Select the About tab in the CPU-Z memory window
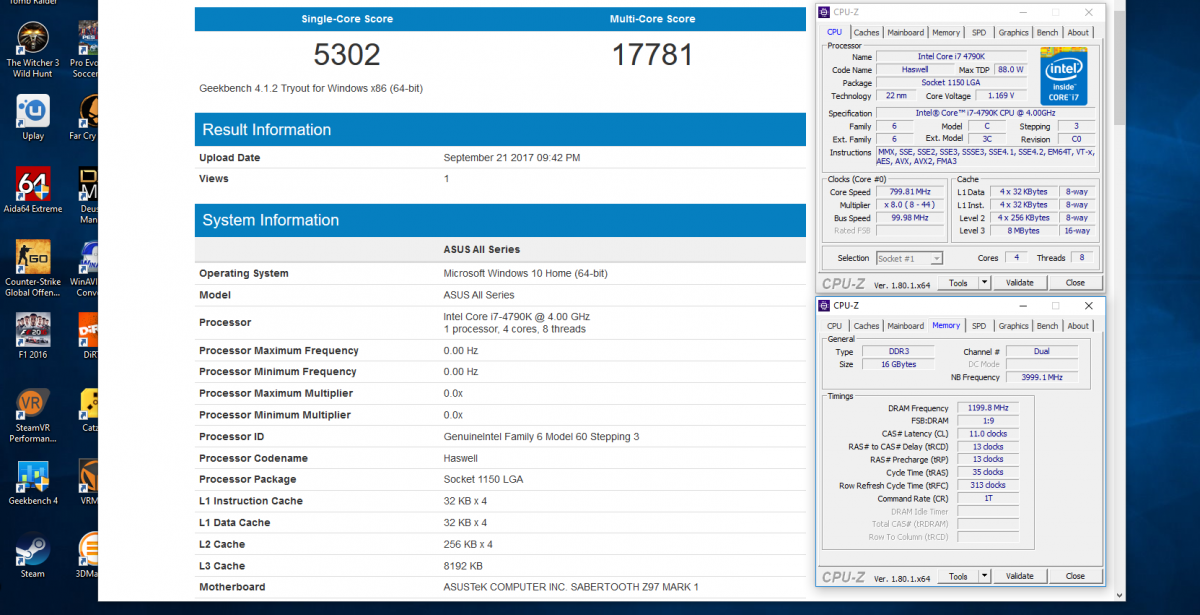Viewport: 1200px width, 615px height. pos(1078,326)
